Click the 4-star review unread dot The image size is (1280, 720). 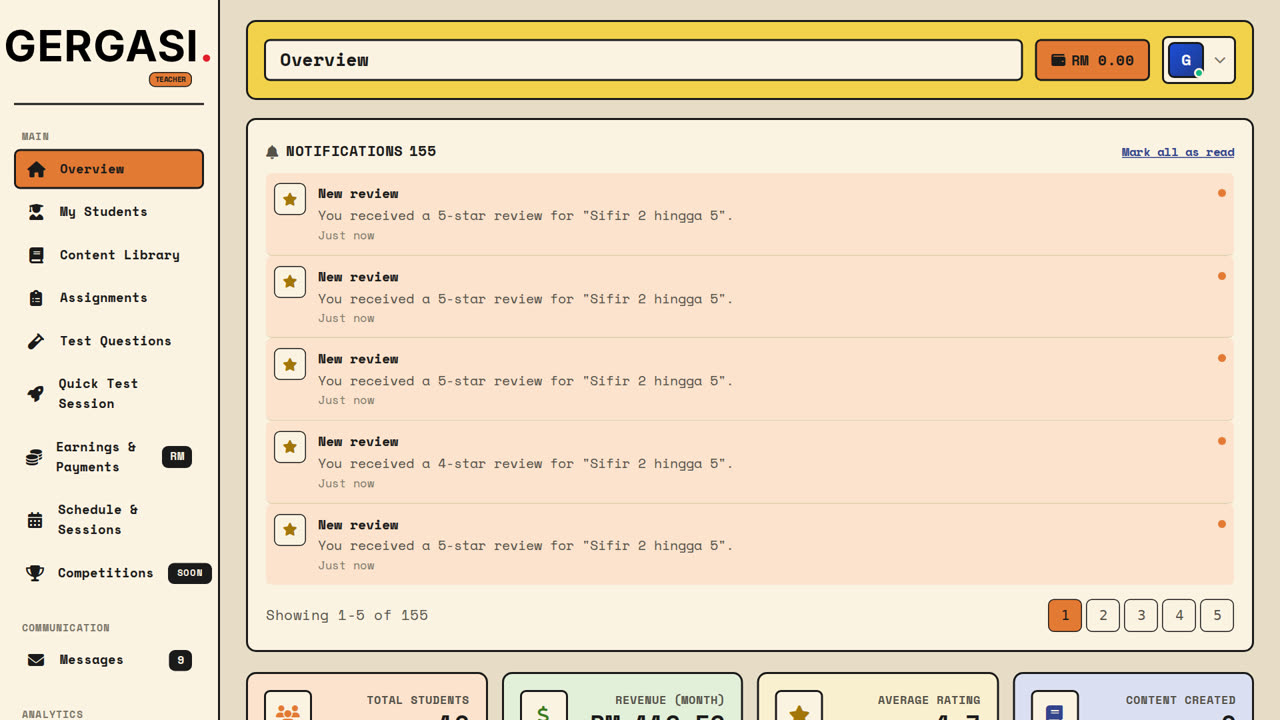coord(1222,441)
